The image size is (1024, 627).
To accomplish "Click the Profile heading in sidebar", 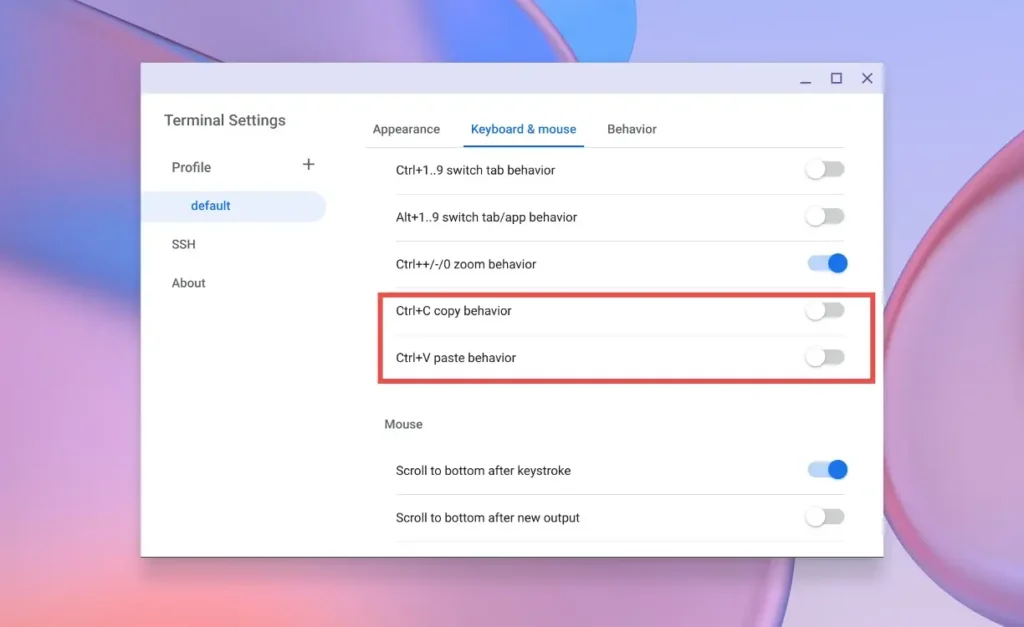I will (191, 167).
